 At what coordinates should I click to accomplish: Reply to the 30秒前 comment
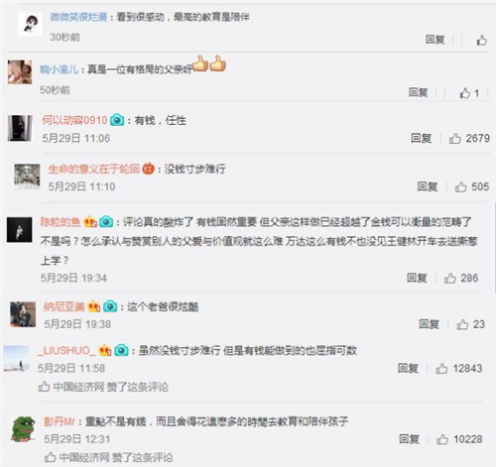point(435,40)
